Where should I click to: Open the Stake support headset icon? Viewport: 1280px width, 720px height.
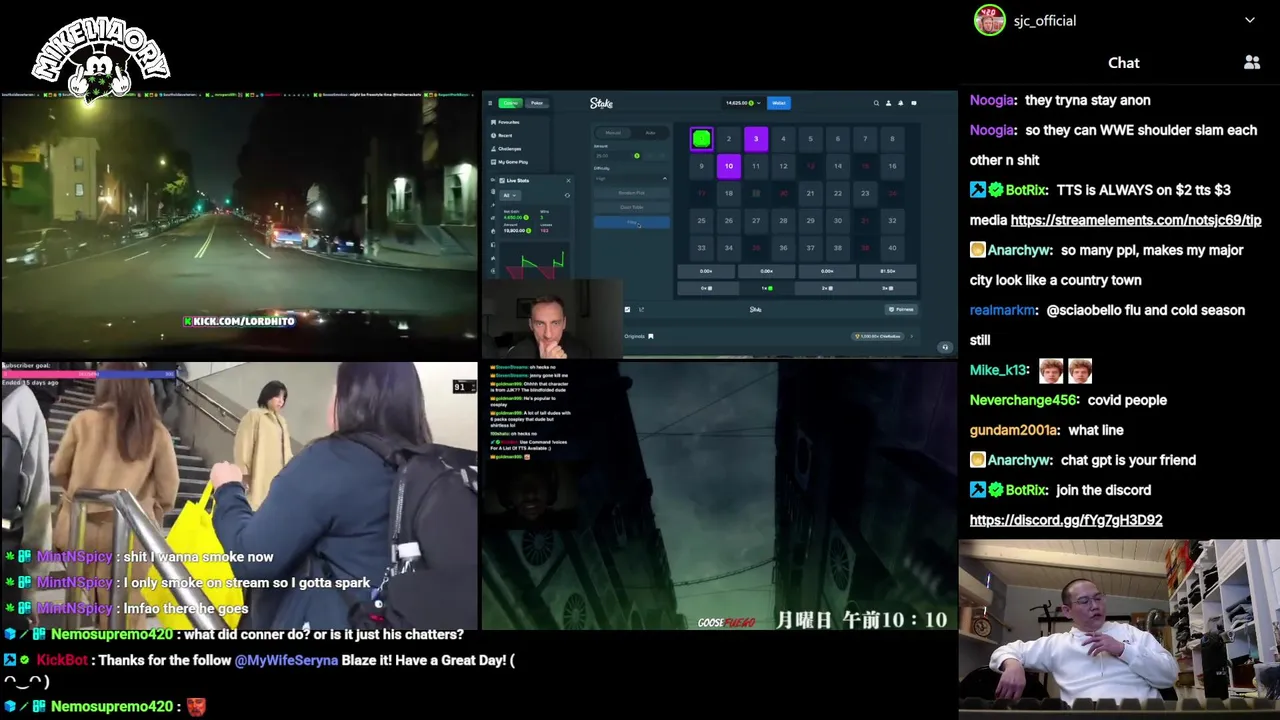click(945, 347)
